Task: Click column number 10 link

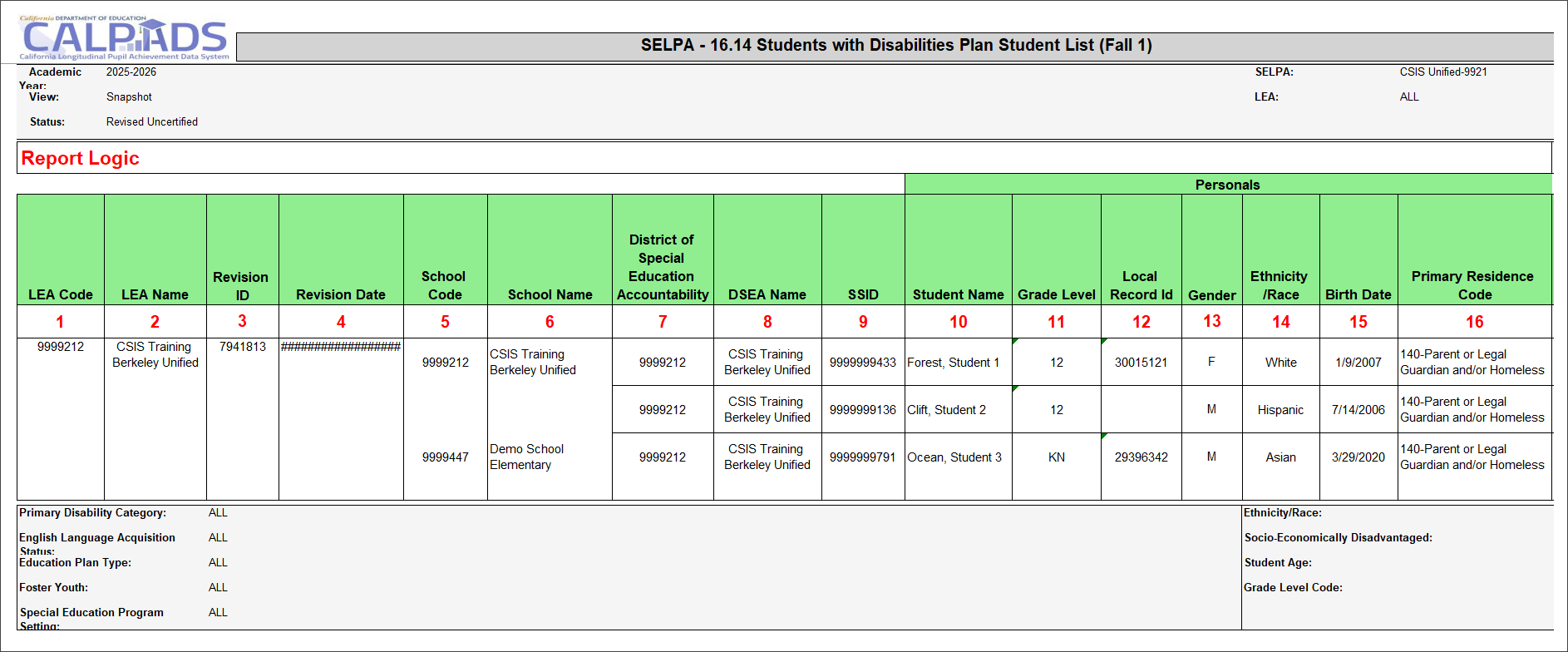Action: pyautogui.click(x=958, y=322)
